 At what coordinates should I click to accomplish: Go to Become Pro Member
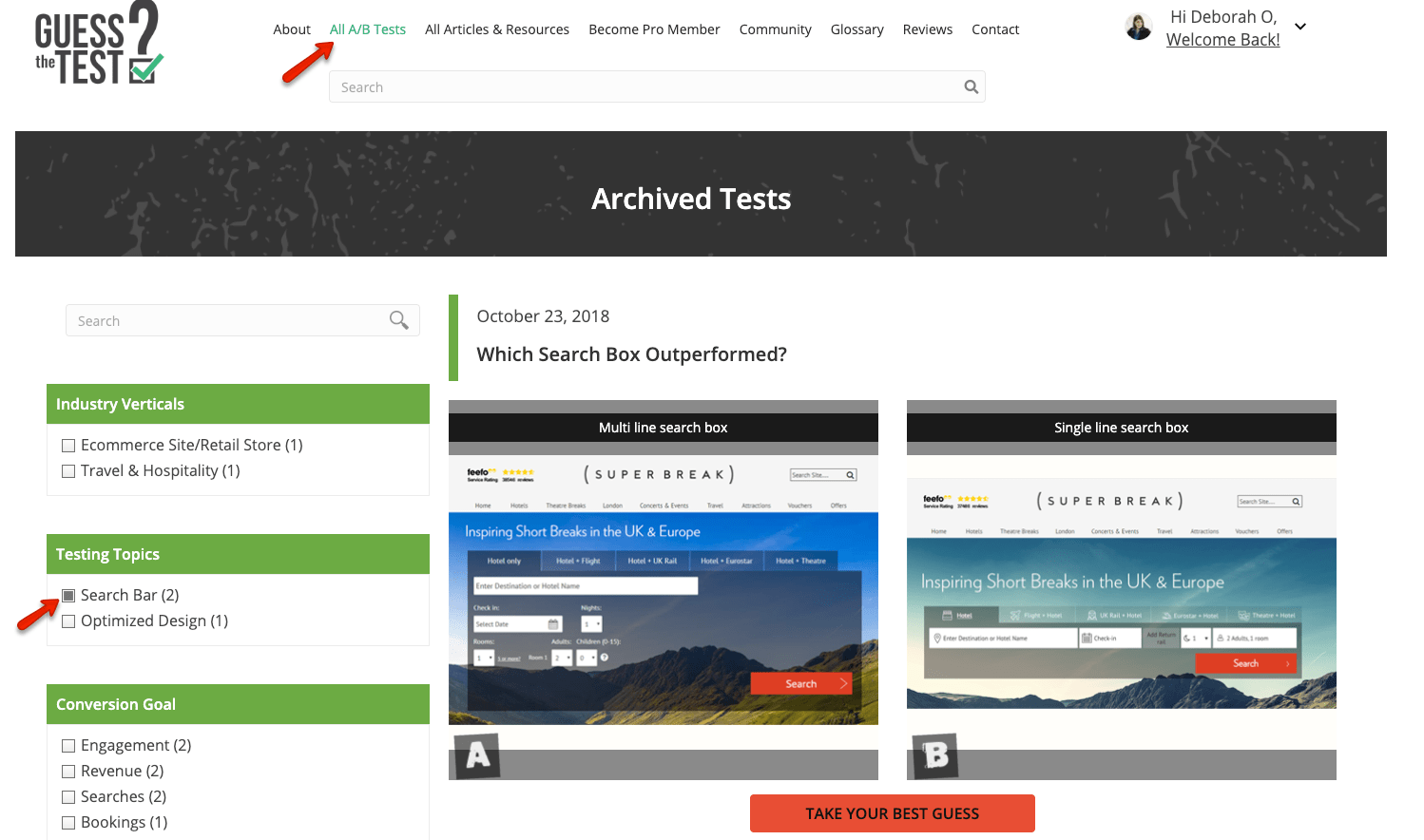[x=654, y=29]
